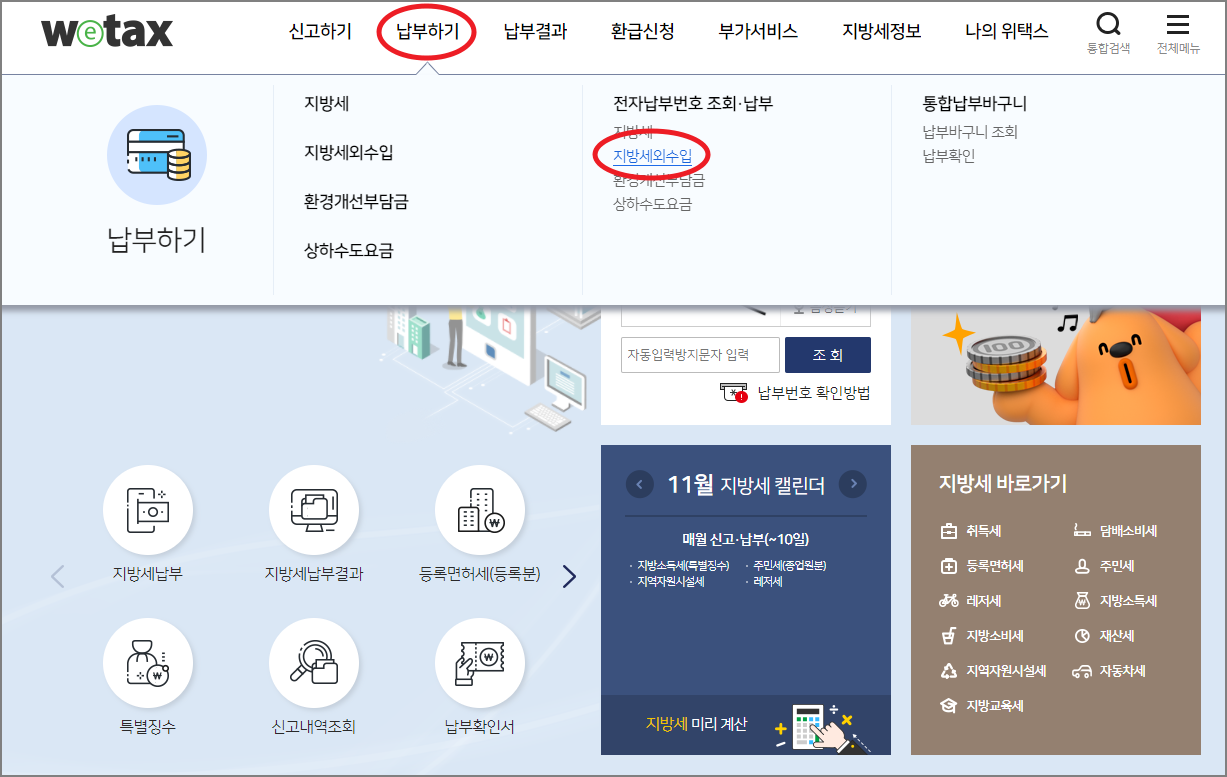Click 환경개선부담금 link under 전자납부번호 조회·납부
Screen dimensions: 1227x777
[659, 180]
